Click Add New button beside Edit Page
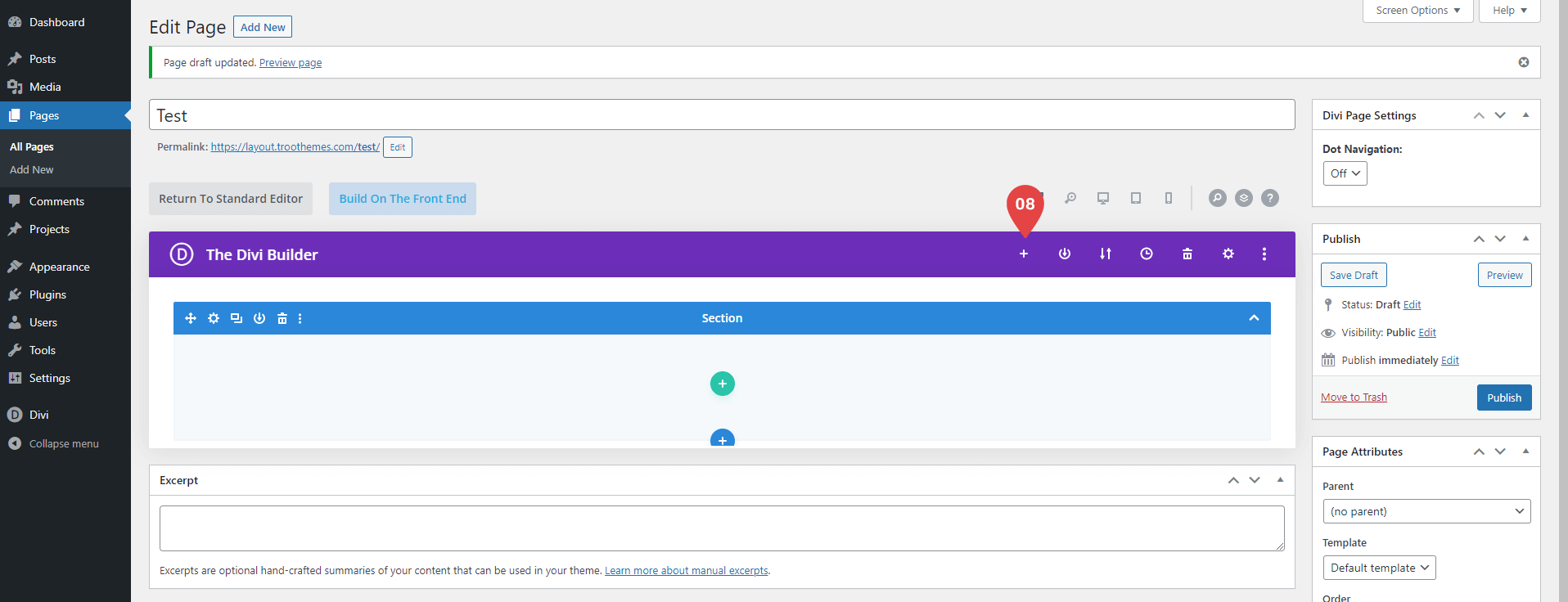 (x=263, y=27)
